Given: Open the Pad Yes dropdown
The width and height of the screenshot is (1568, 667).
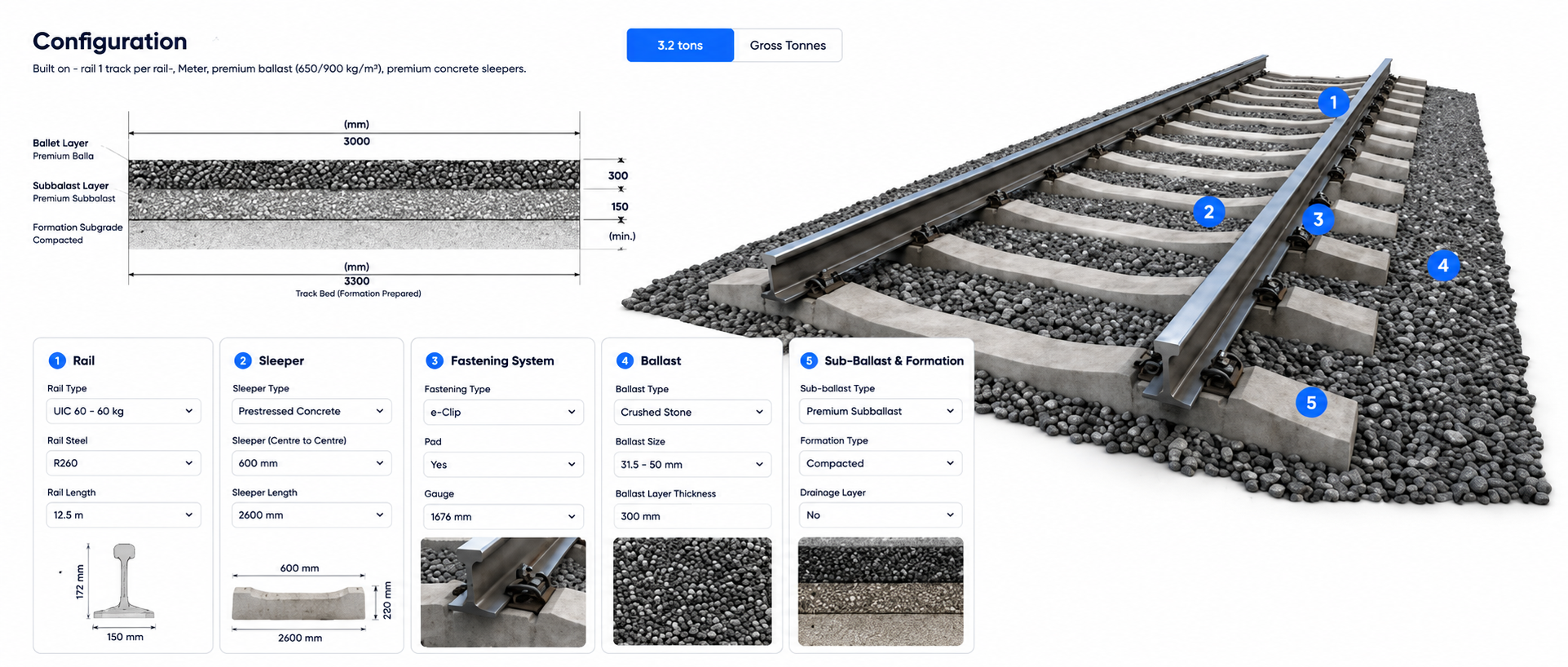Looking at the screenshot, I should [503, 464].
